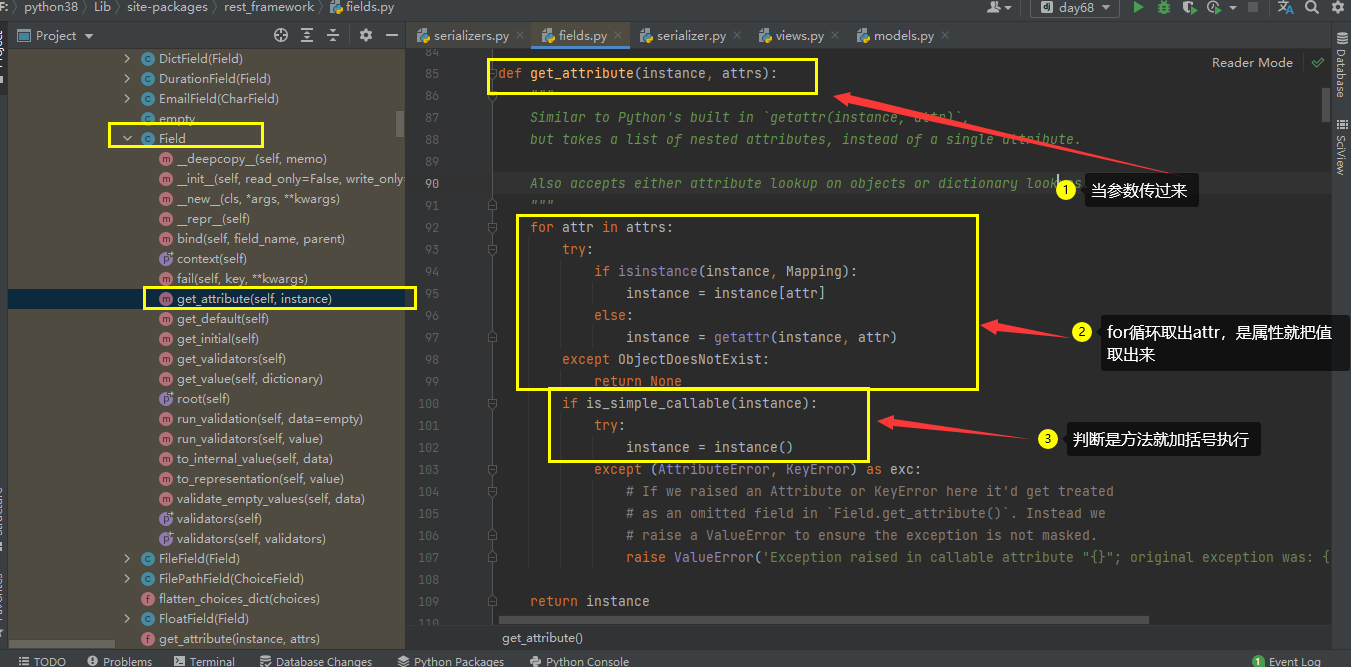
Task: Open IDE settings gear in top toolbar
Action: tap(1339, 7)
